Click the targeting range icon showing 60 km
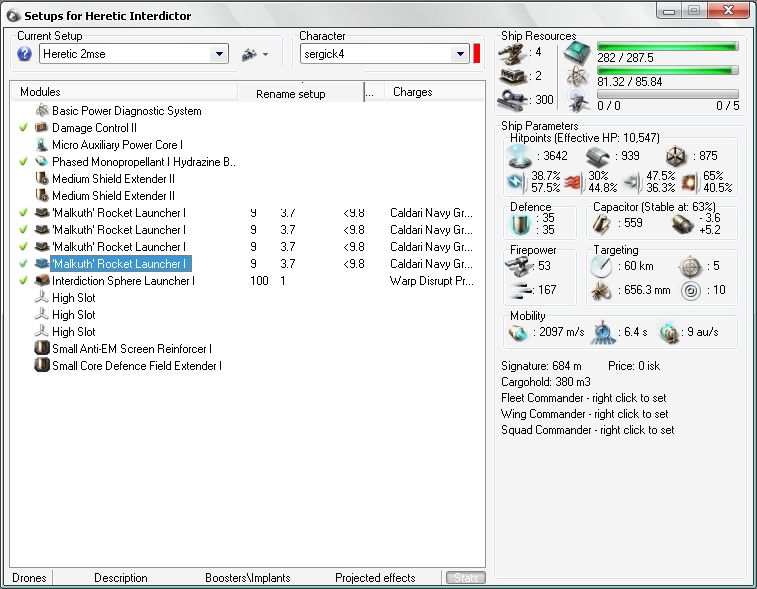The image size is (757, 589). click(x=601, y=266)
